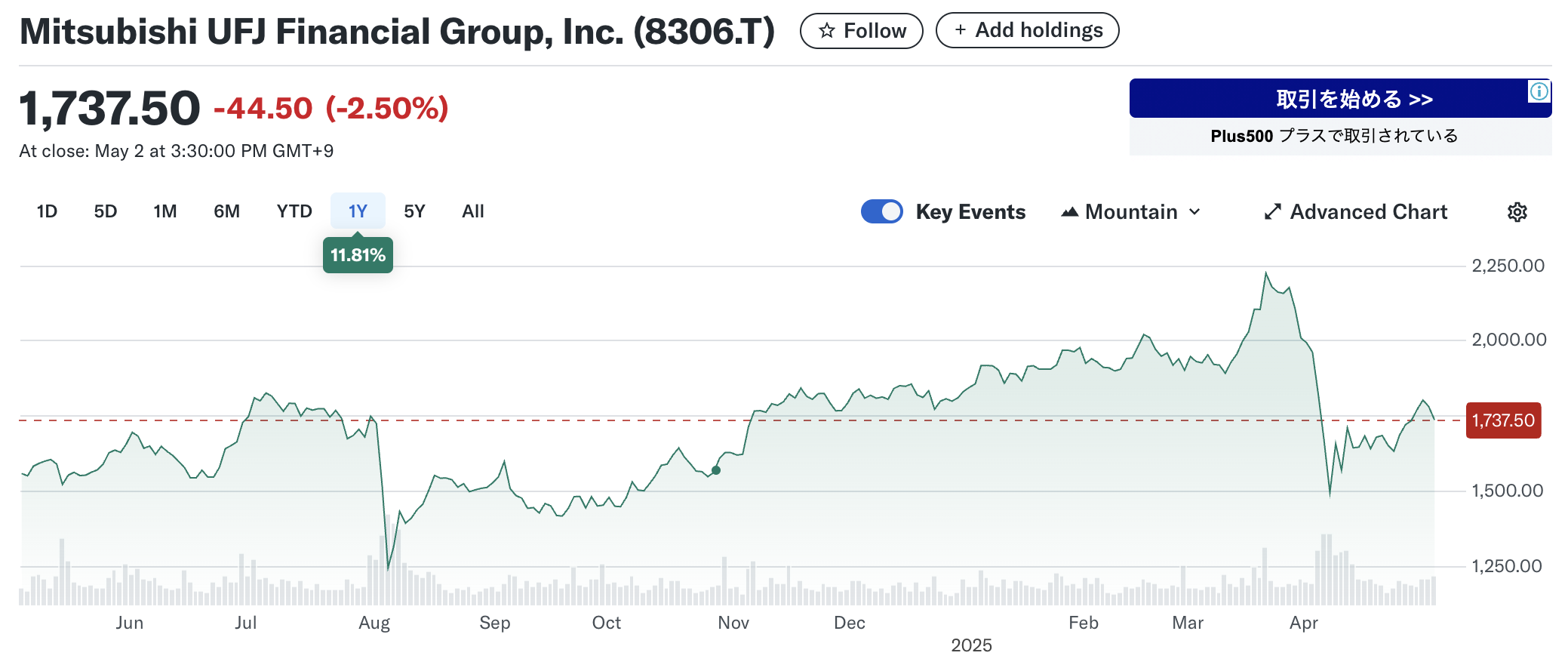
Task: Click the Plus500 ad caption text
Action: [x=1334, y=136]
